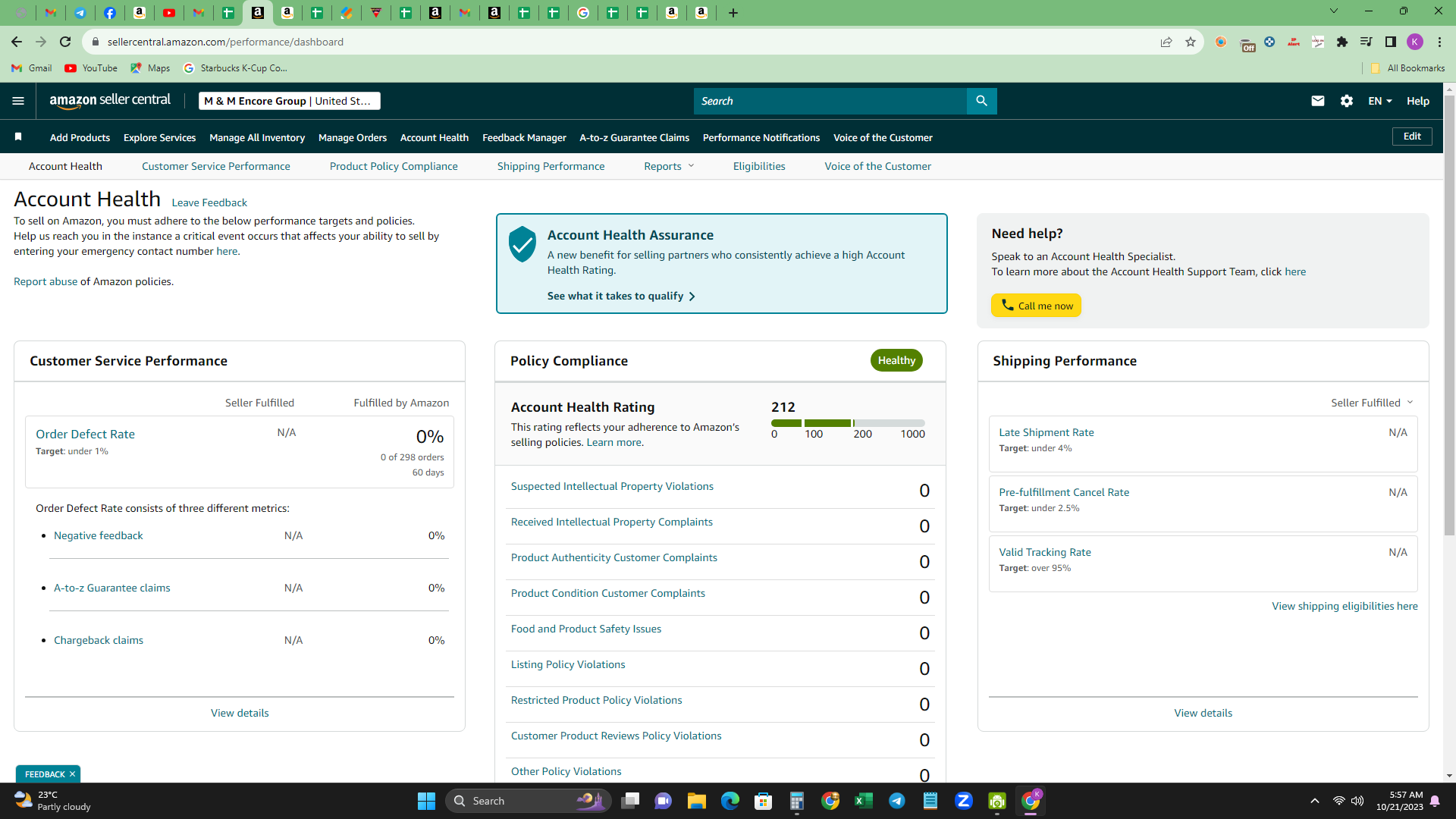This screenshot has width=1456, height=819.
Task: Close the FEEDBACK tab with X
Action: tap(73, 774)
